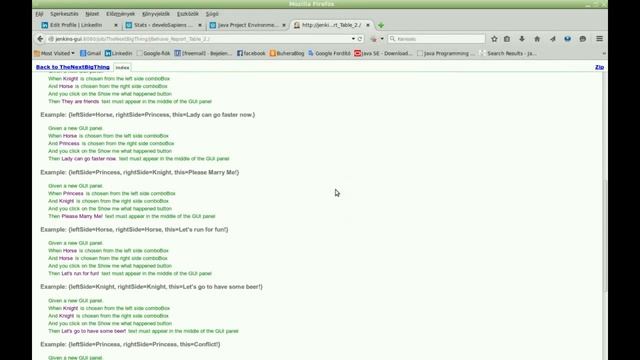This screenshot has width=640, height=360.
Task: Close the Java Project Environment tab
Action: click(284, 25)
